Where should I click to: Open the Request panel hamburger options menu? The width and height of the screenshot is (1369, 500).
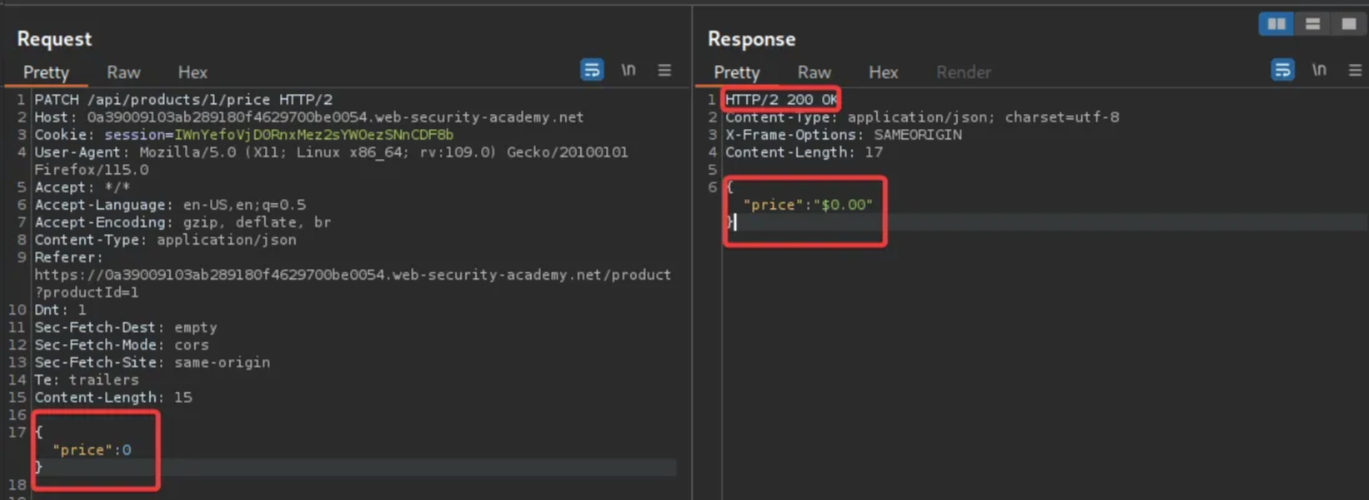(x=664, y=70)
